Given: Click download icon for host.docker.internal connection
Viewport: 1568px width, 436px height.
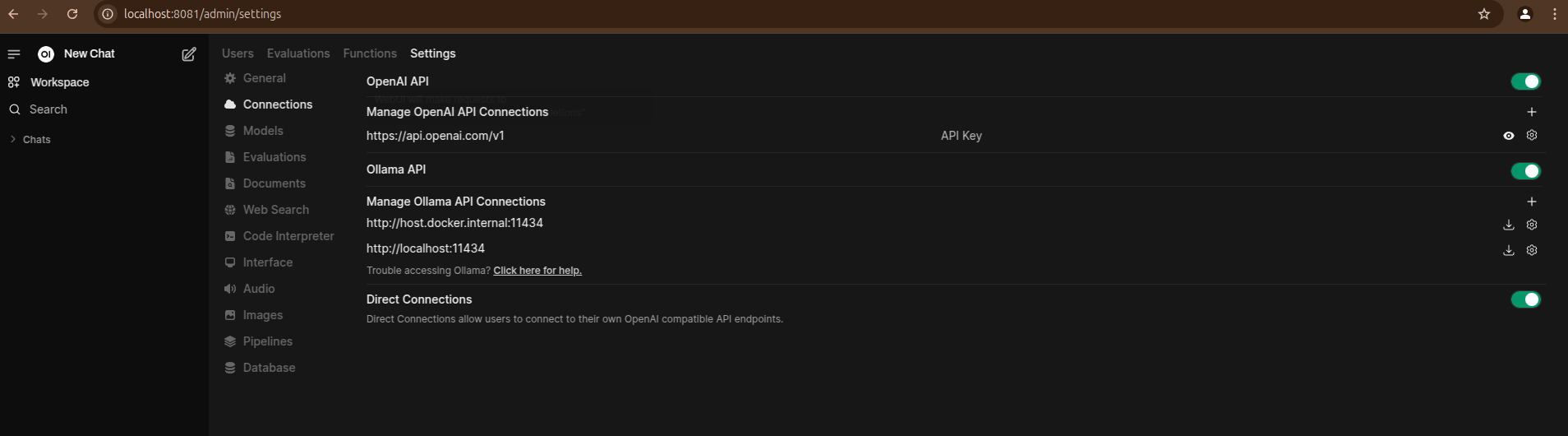Looking at the screenshot, I should tap(1509, 225).
